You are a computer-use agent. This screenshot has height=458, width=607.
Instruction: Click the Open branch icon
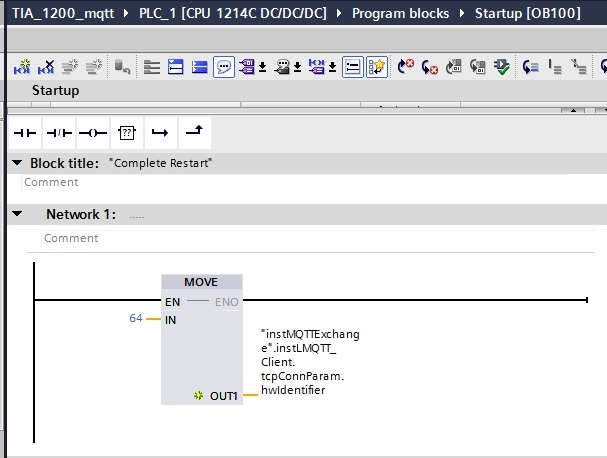pos(160,133)
